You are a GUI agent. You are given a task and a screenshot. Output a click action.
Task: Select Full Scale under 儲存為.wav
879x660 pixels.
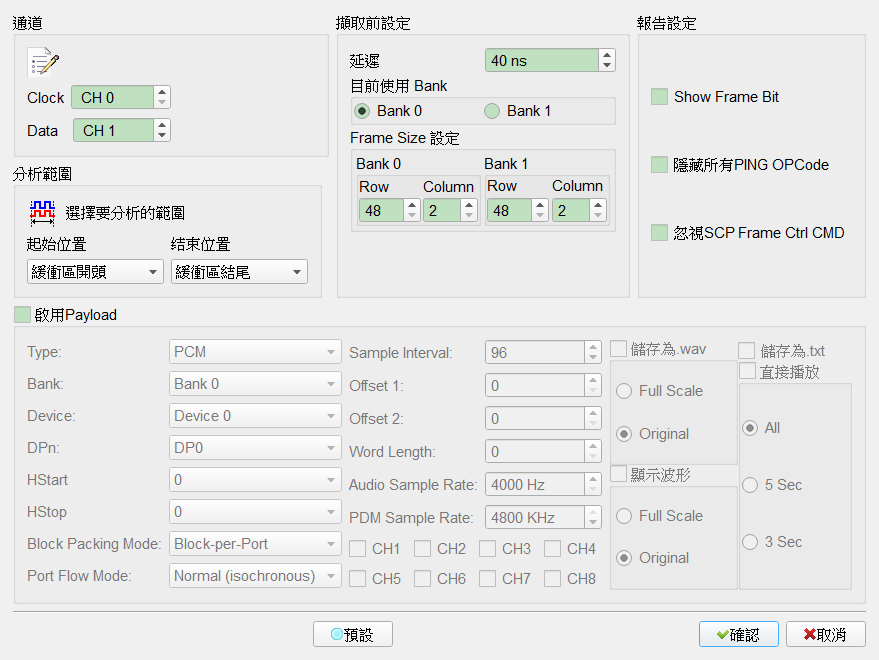[x=624, y=391]
